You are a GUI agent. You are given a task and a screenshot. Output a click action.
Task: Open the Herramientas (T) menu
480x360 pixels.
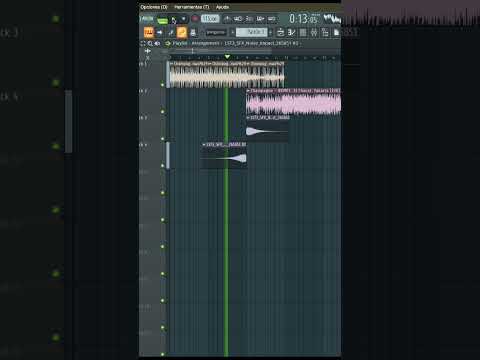point(191,7)
